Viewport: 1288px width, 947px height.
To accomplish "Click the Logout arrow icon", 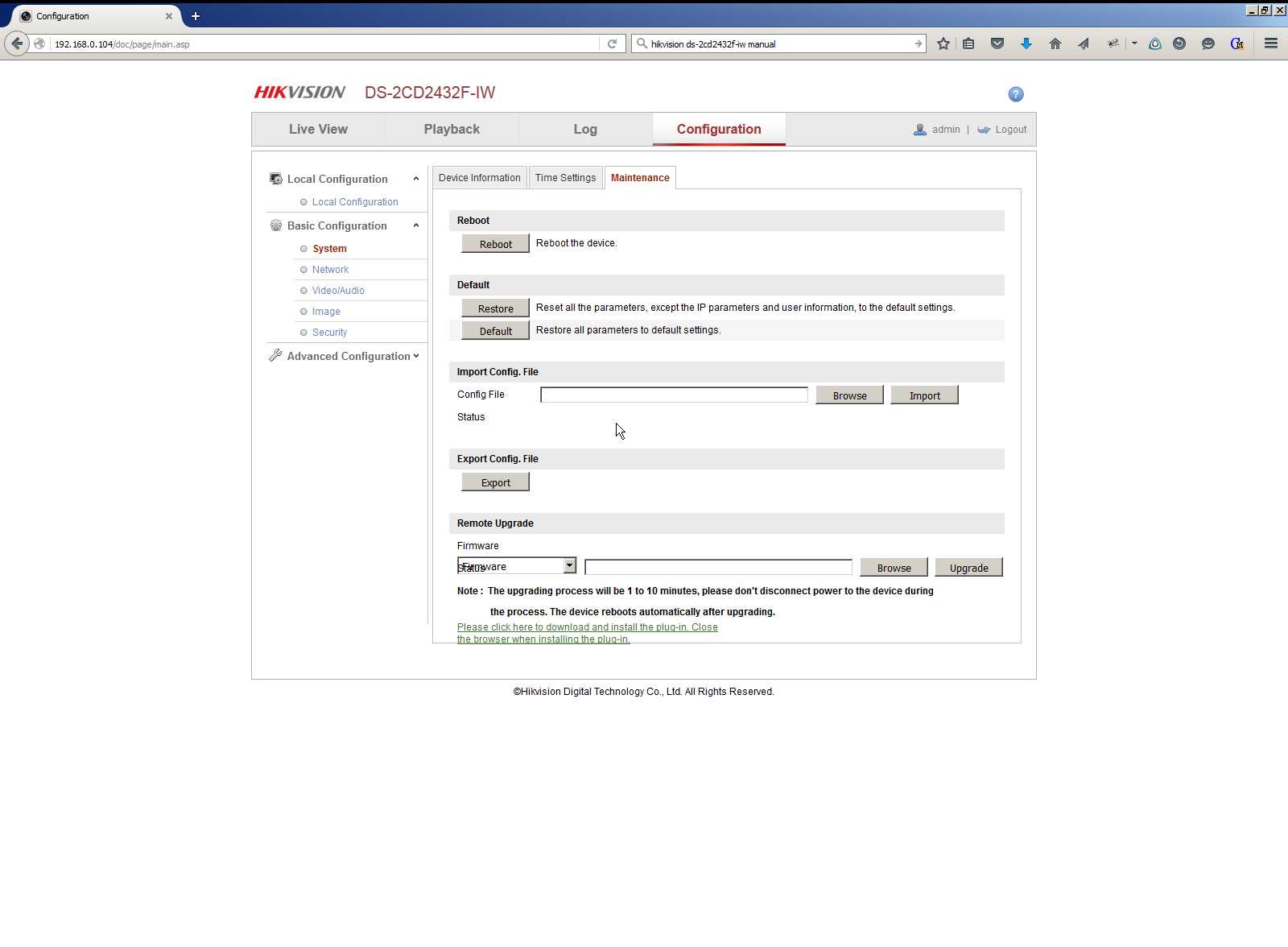I will (984, 130).
